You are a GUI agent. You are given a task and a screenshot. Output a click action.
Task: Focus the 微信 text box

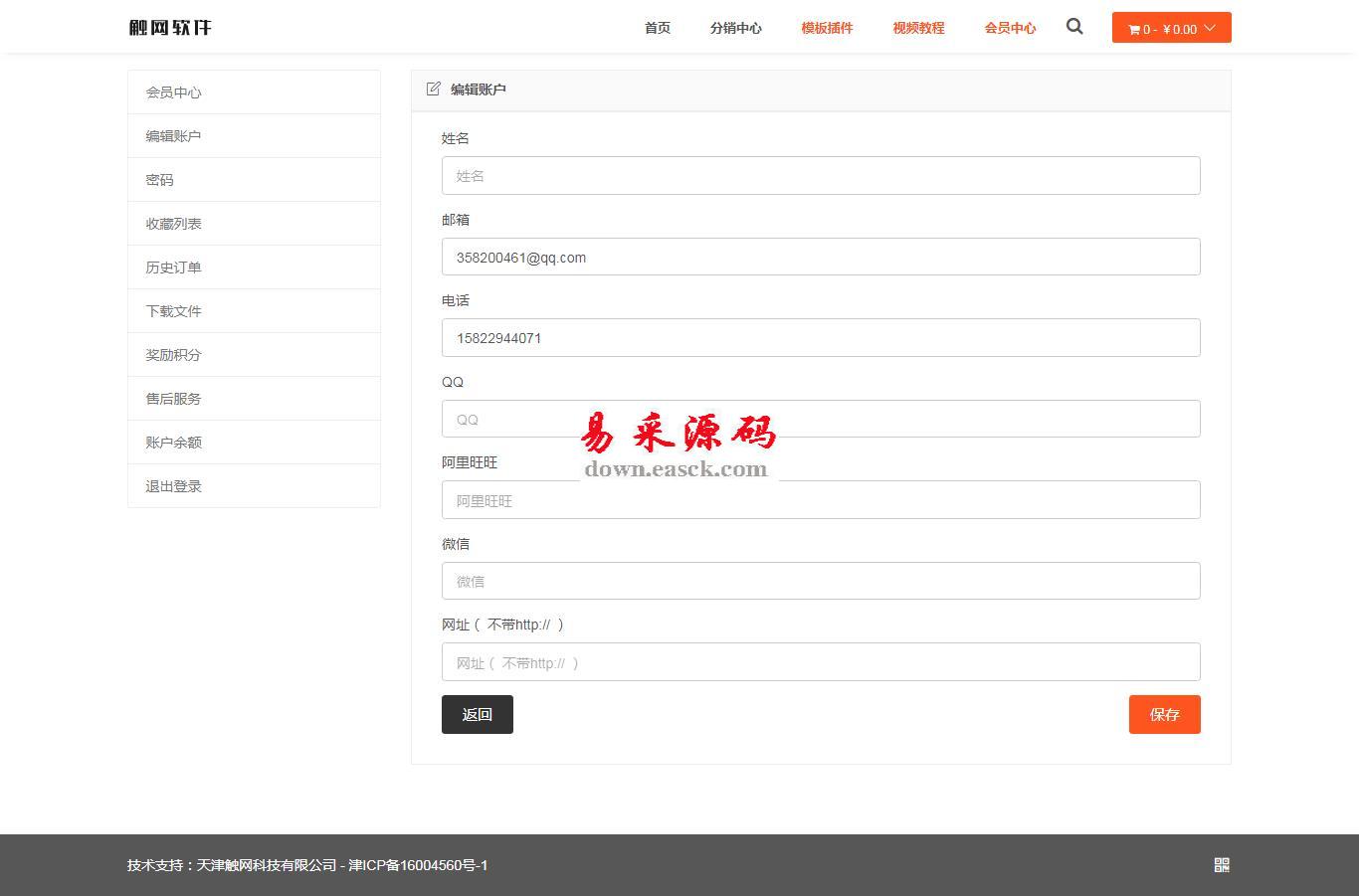coord(821,581)
